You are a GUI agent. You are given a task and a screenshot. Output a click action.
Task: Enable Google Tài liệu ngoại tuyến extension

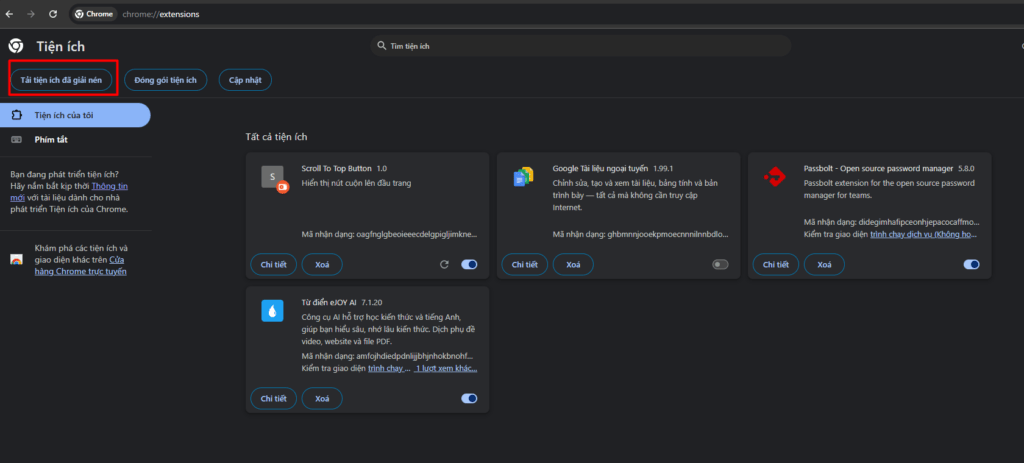click(720, 265)
